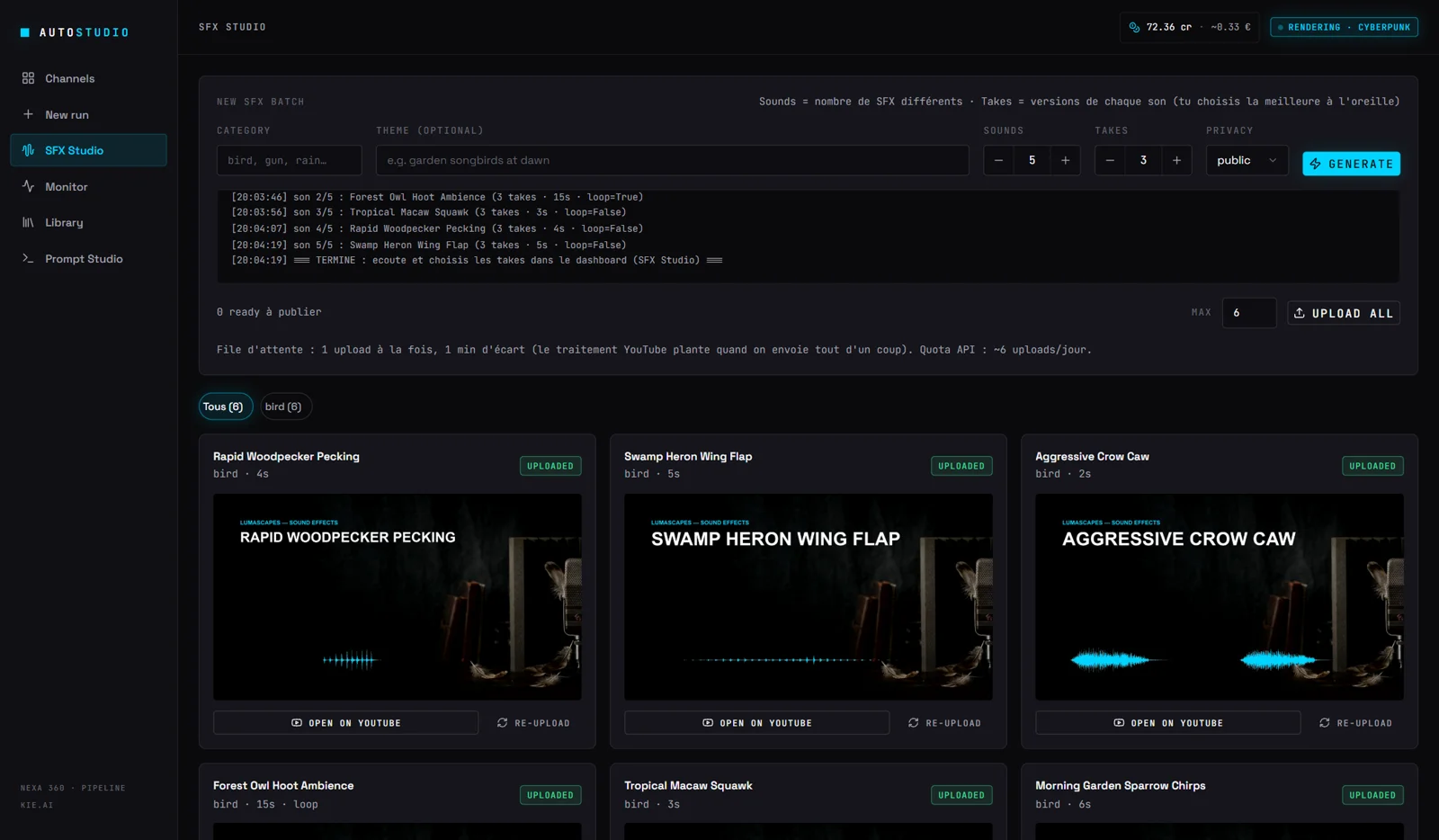The image size is (1439, 840).
Task: Click the refresh icon for Rapid Woodpecker Pecking
Action: (x=503, y=723)
